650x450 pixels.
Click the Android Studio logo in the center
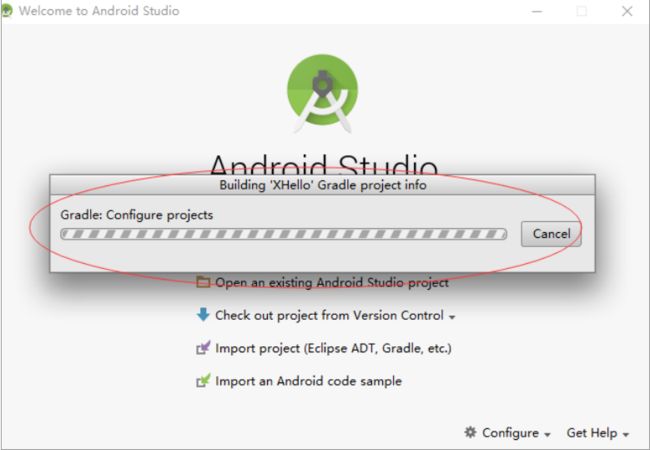point(323,94)
